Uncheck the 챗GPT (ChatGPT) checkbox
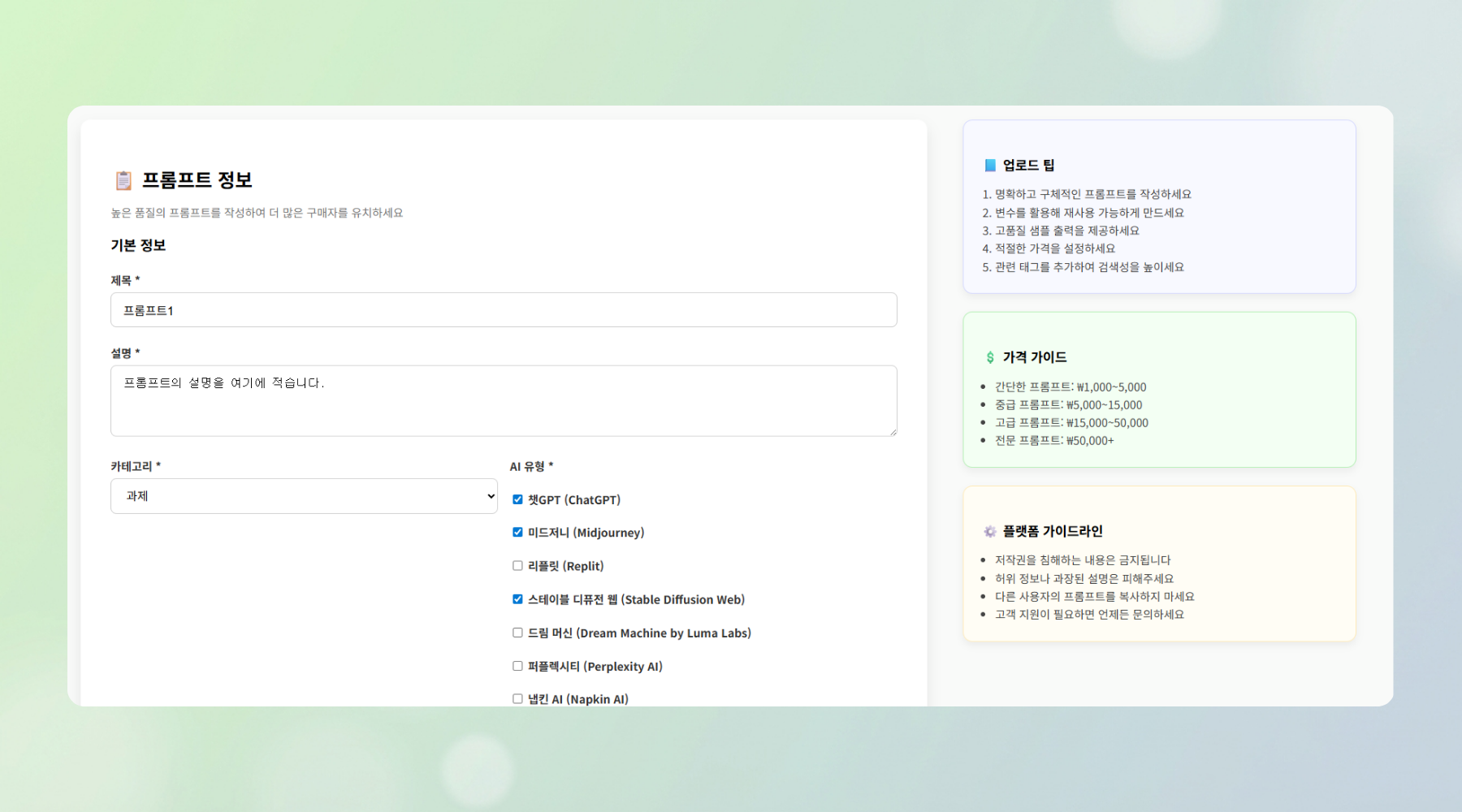Viewport: 1462px width, 812px height. pyautogui.click(x=517, y=499)
